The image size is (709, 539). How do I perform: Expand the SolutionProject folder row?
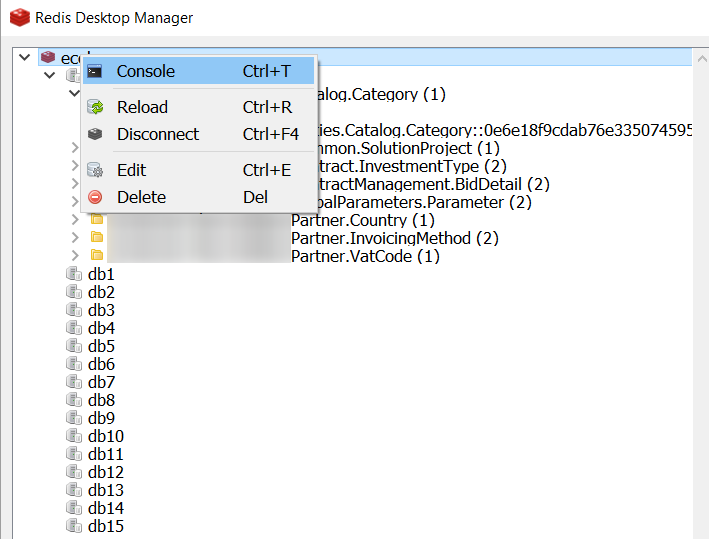[75, 147]
